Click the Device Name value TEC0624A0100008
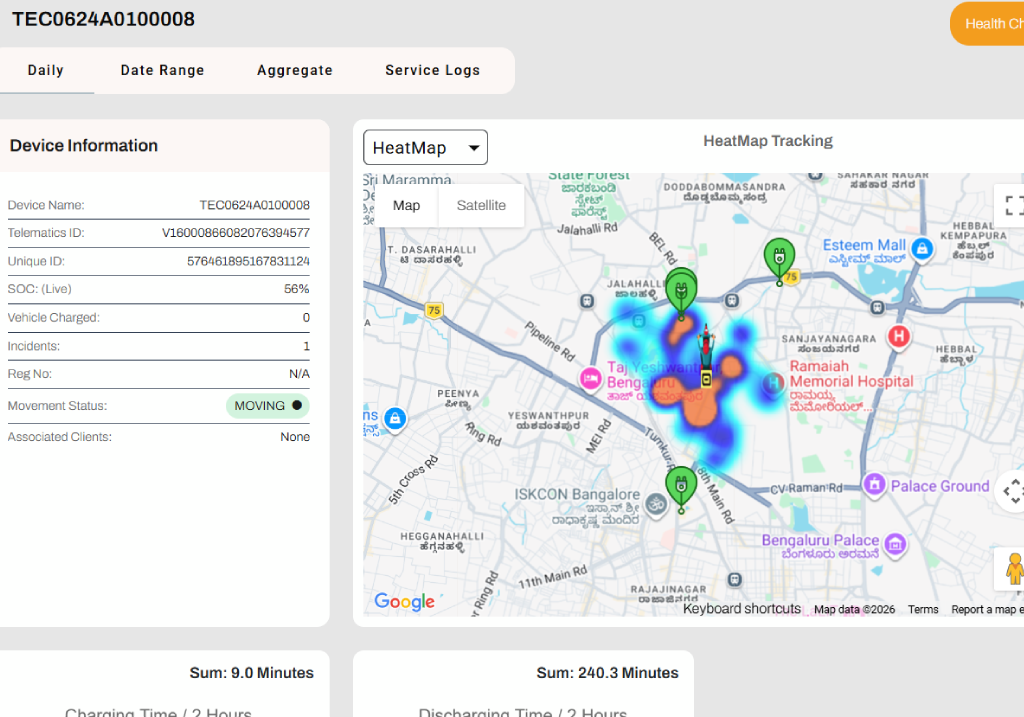 (255, 205)
